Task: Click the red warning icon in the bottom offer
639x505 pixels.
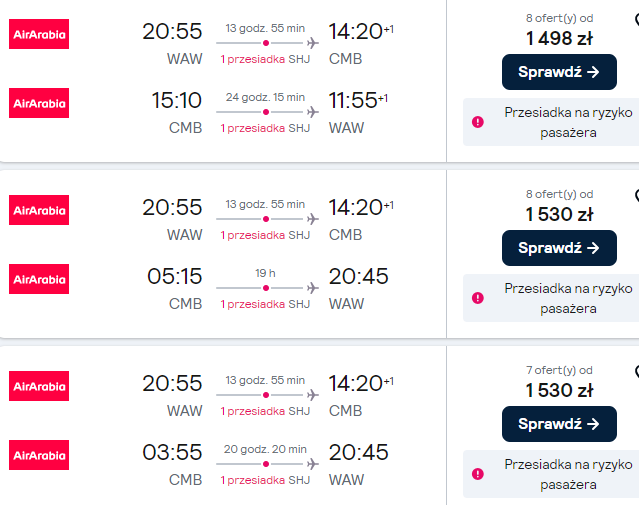Action: pos(478,474)
